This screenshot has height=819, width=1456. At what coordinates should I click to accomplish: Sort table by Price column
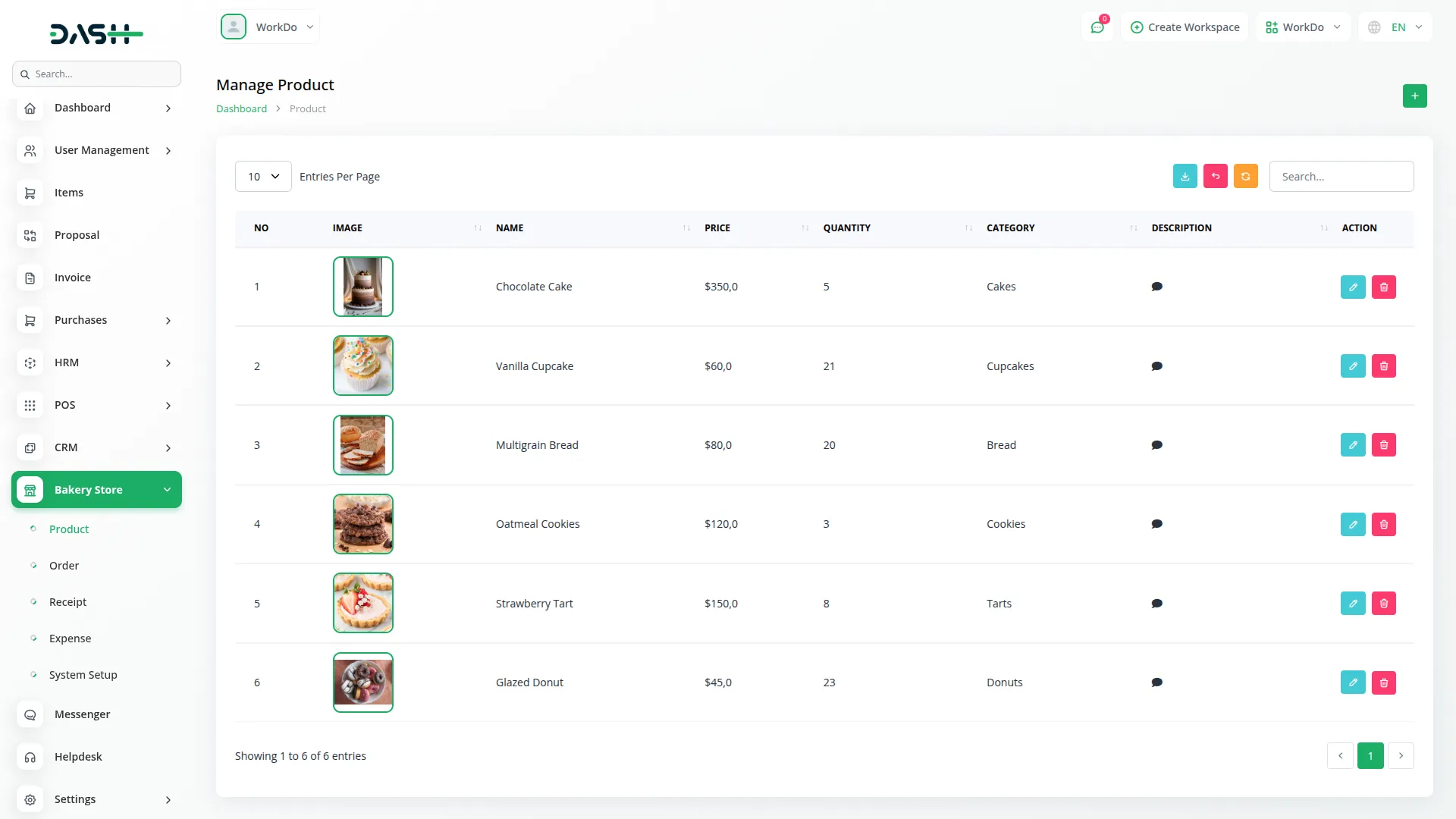point(717,228)
